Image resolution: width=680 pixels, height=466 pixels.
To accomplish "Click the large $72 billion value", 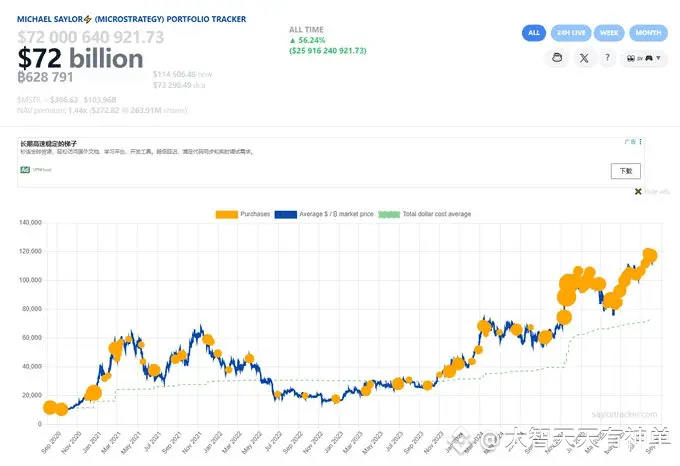I will click(x=80, y=59).
